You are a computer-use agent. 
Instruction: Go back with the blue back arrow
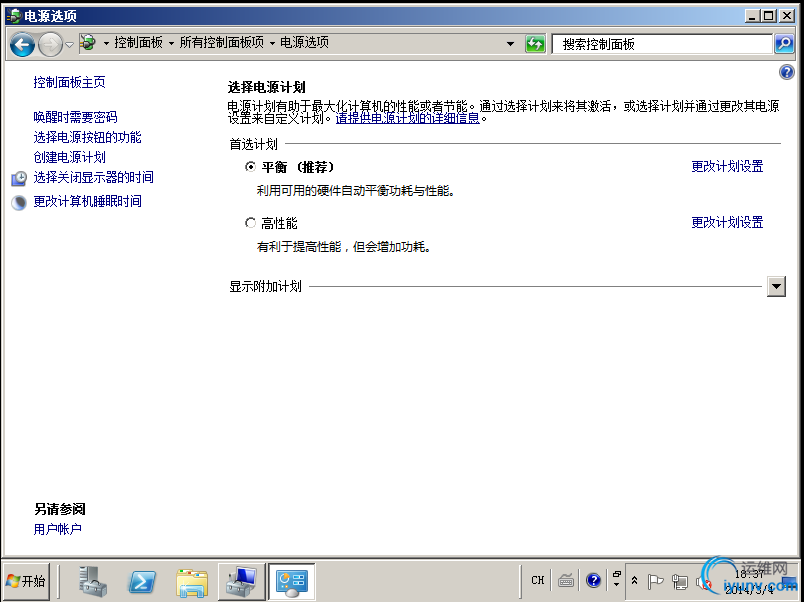[x=23, y=44]
